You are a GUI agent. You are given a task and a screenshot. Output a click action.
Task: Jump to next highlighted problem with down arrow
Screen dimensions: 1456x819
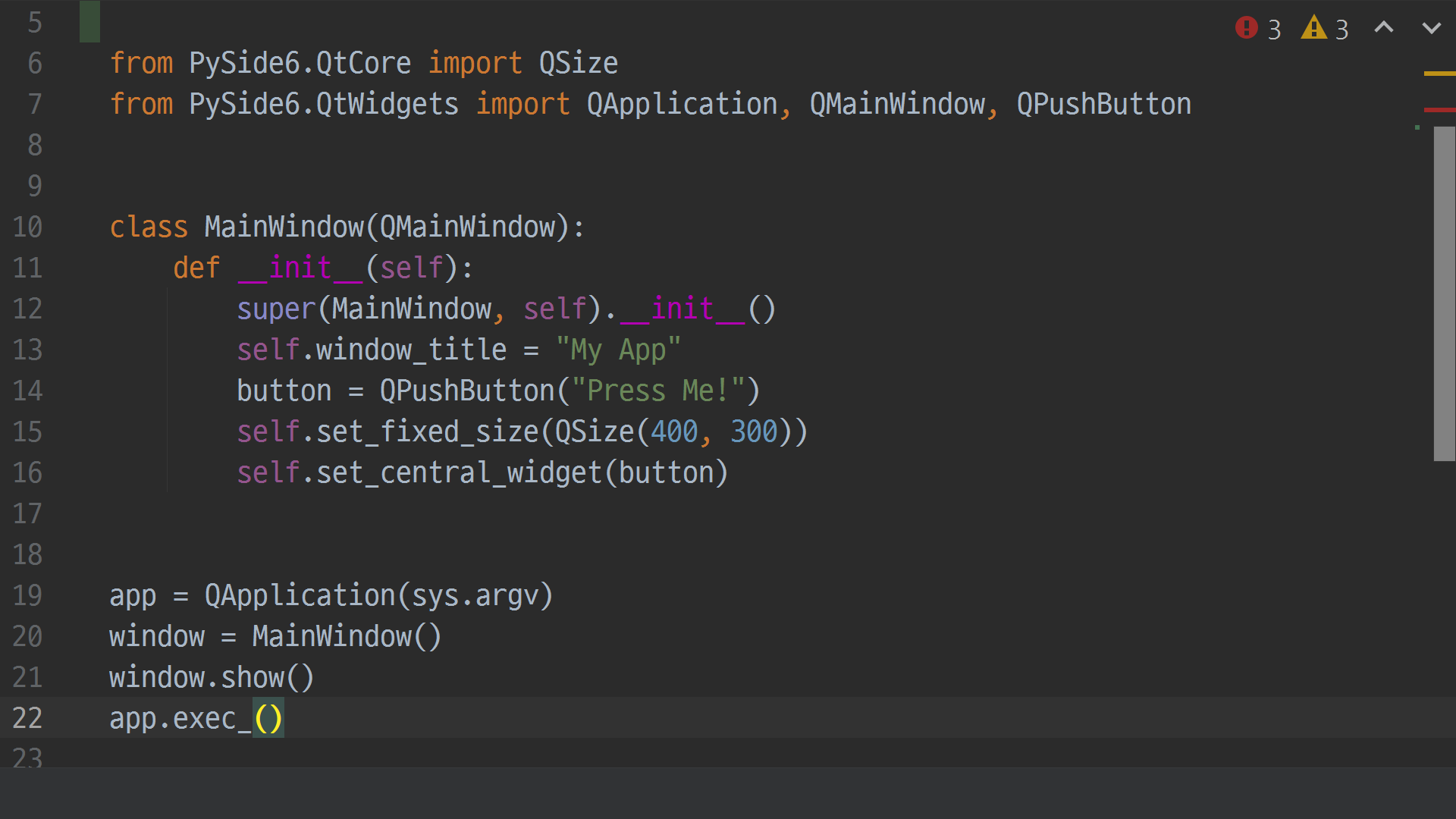tap(1431, 28)
